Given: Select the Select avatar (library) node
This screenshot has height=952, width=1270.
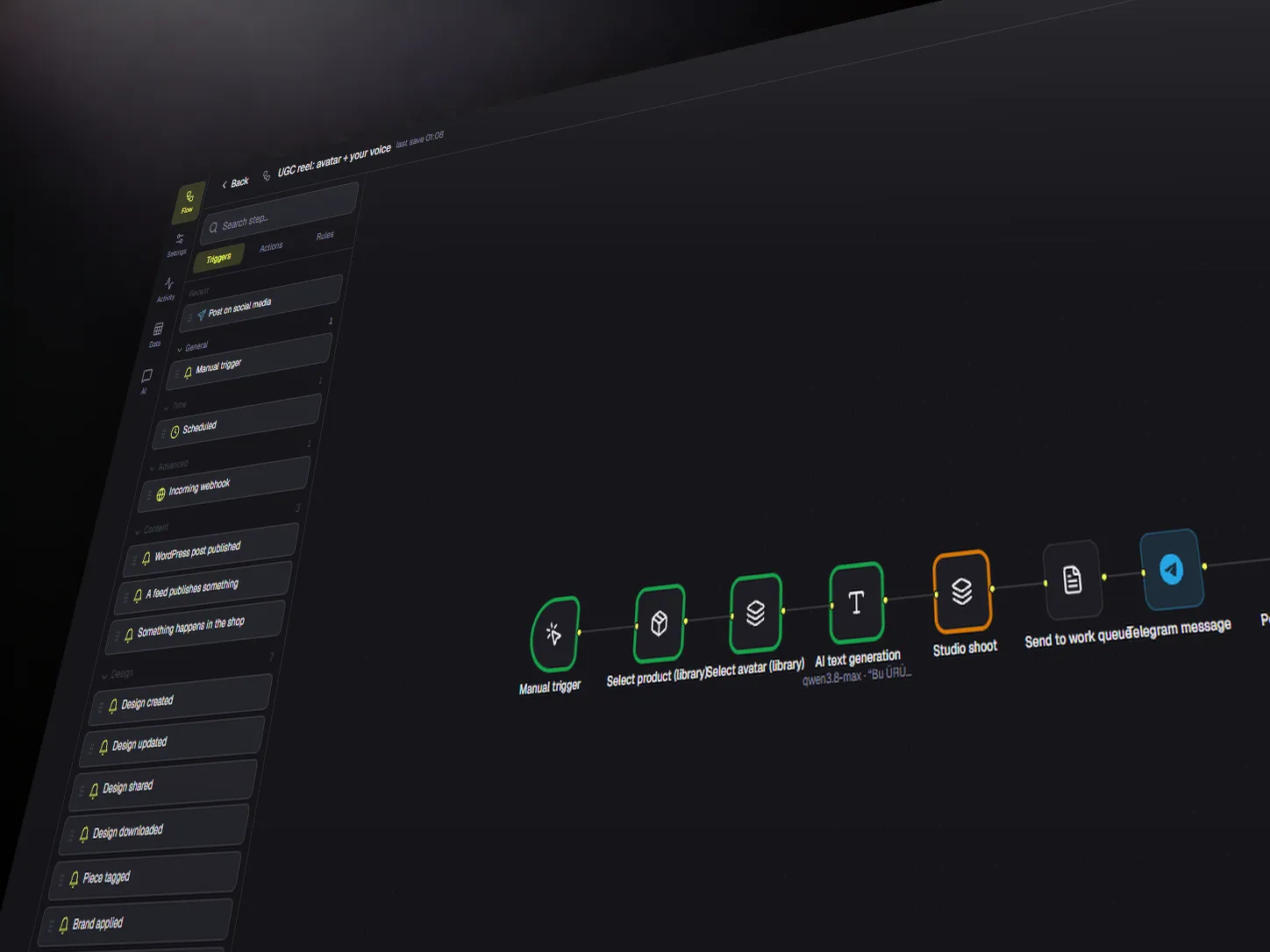Looking at the screenshot, I should [x=755, y=613].
